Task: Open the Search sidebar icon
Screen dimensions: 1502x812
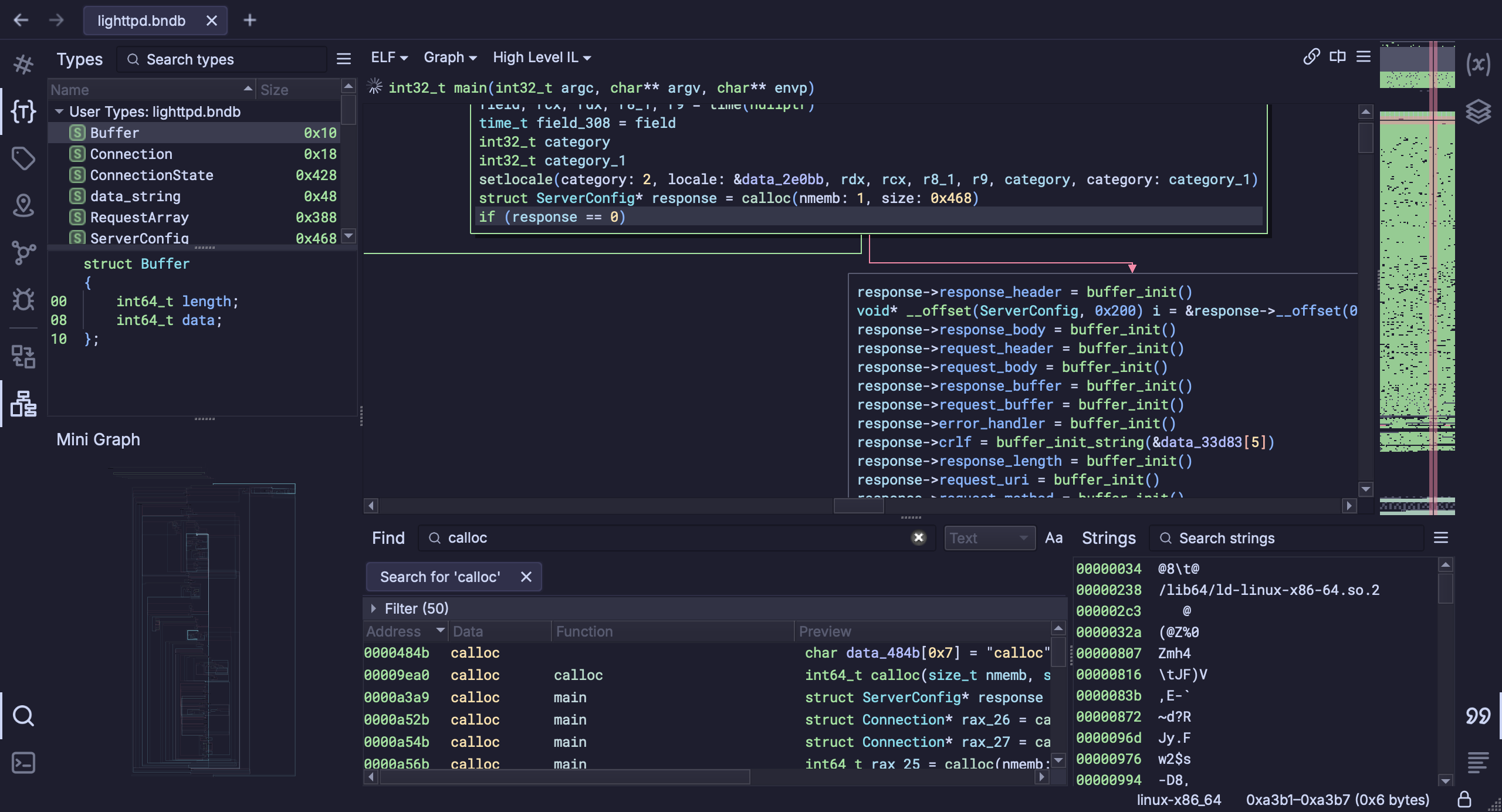Action: coord(23,716)
